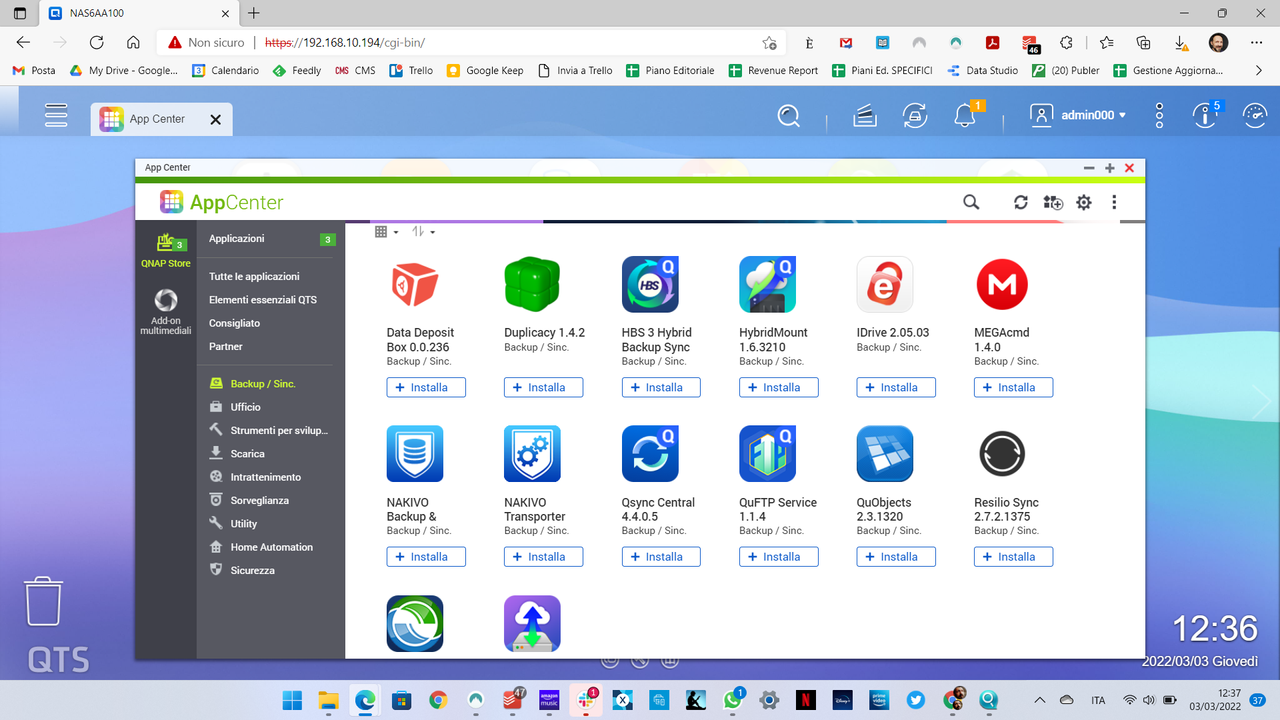This screenshot has width=1280, height=720.
Task: Select Tutte le applicazioni category
Action: [254, 276]
